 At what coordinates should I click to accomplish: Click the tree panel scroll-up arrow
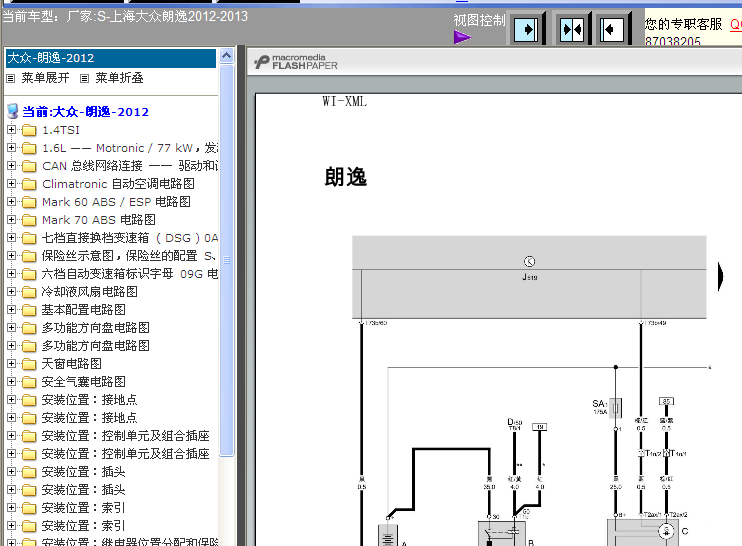pyautogui.click(x=227, y=56)
